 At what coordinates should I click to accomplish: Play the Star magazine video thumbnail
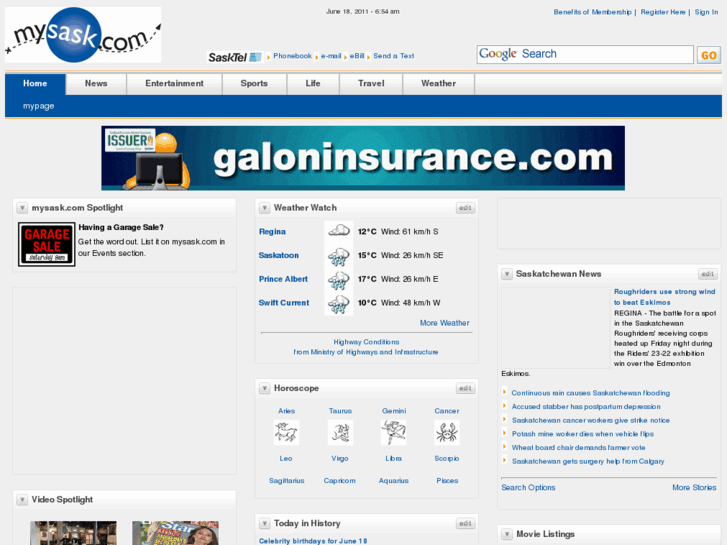(x=175, y=533)
